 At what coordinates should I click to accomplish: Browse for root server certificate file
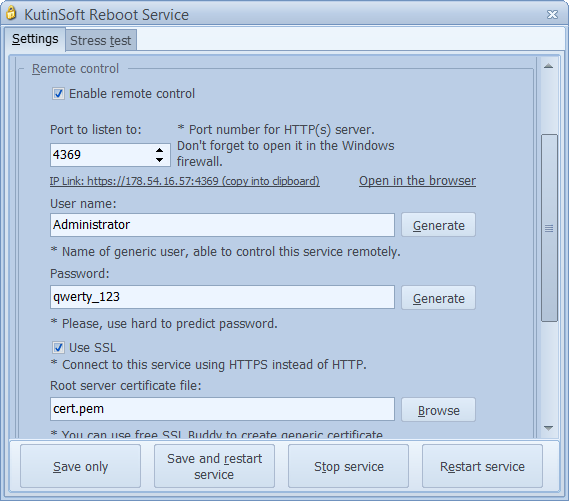click(x=438, y=410)
